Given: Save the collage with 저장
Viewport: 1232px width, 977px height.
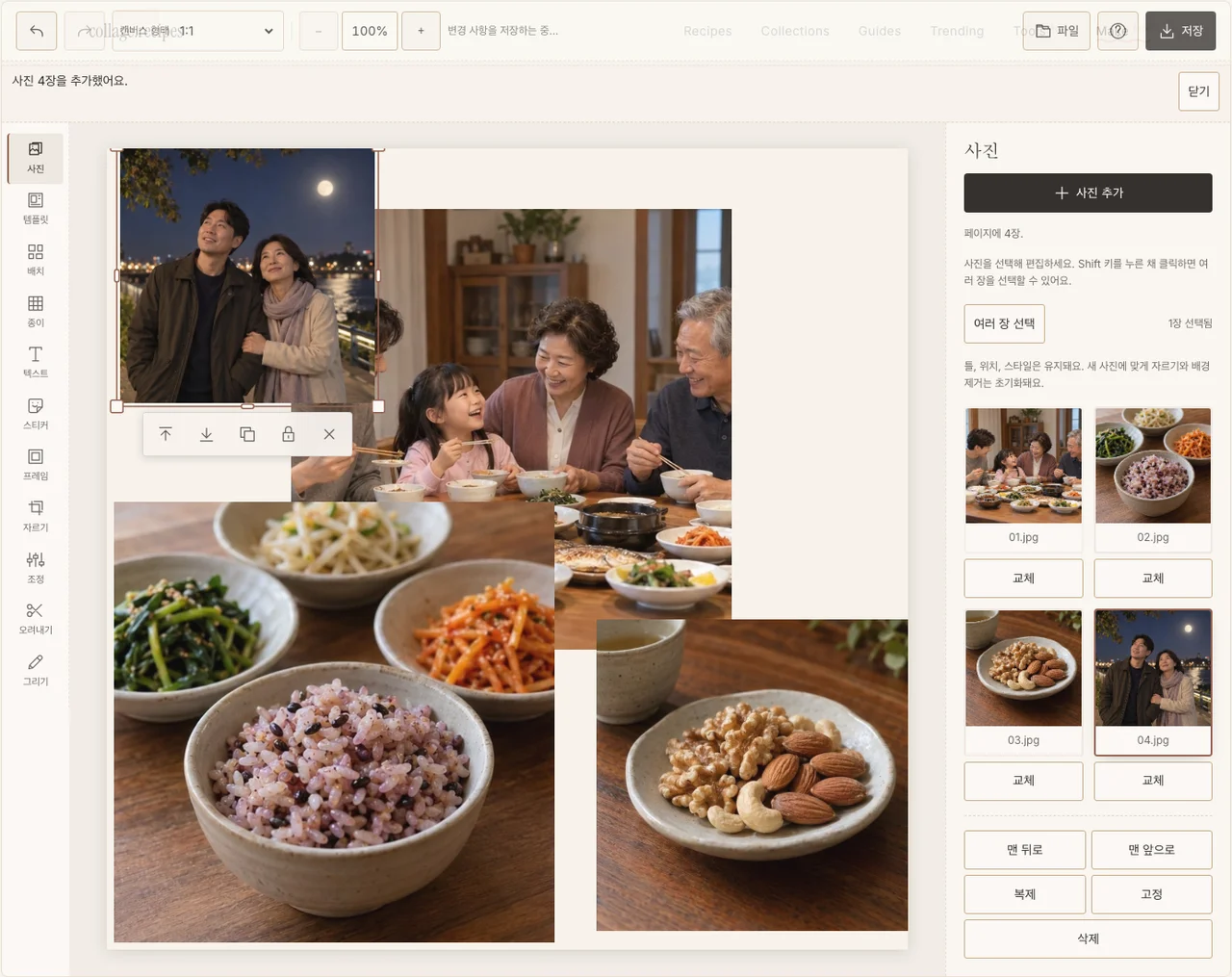Looking at the screenshot, I should click(x=1181, y=31).
